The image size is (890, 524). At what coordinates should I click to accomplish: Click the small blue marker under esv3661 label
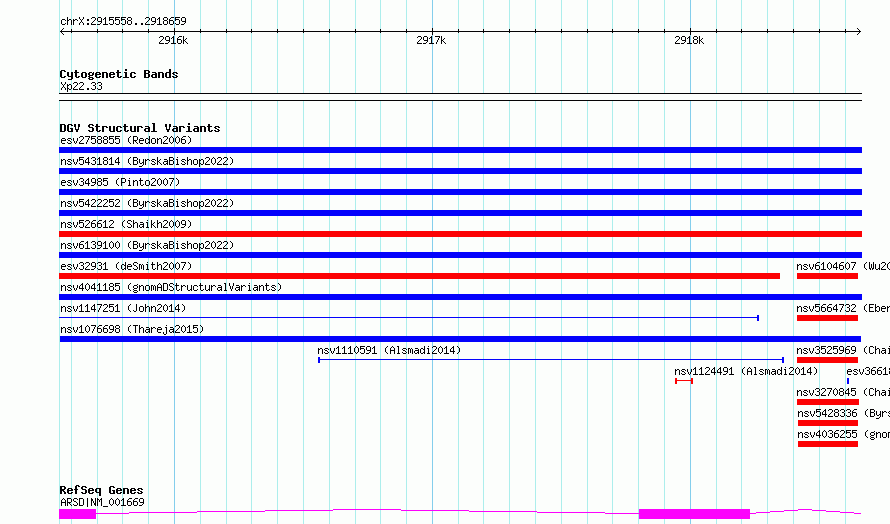848,381
